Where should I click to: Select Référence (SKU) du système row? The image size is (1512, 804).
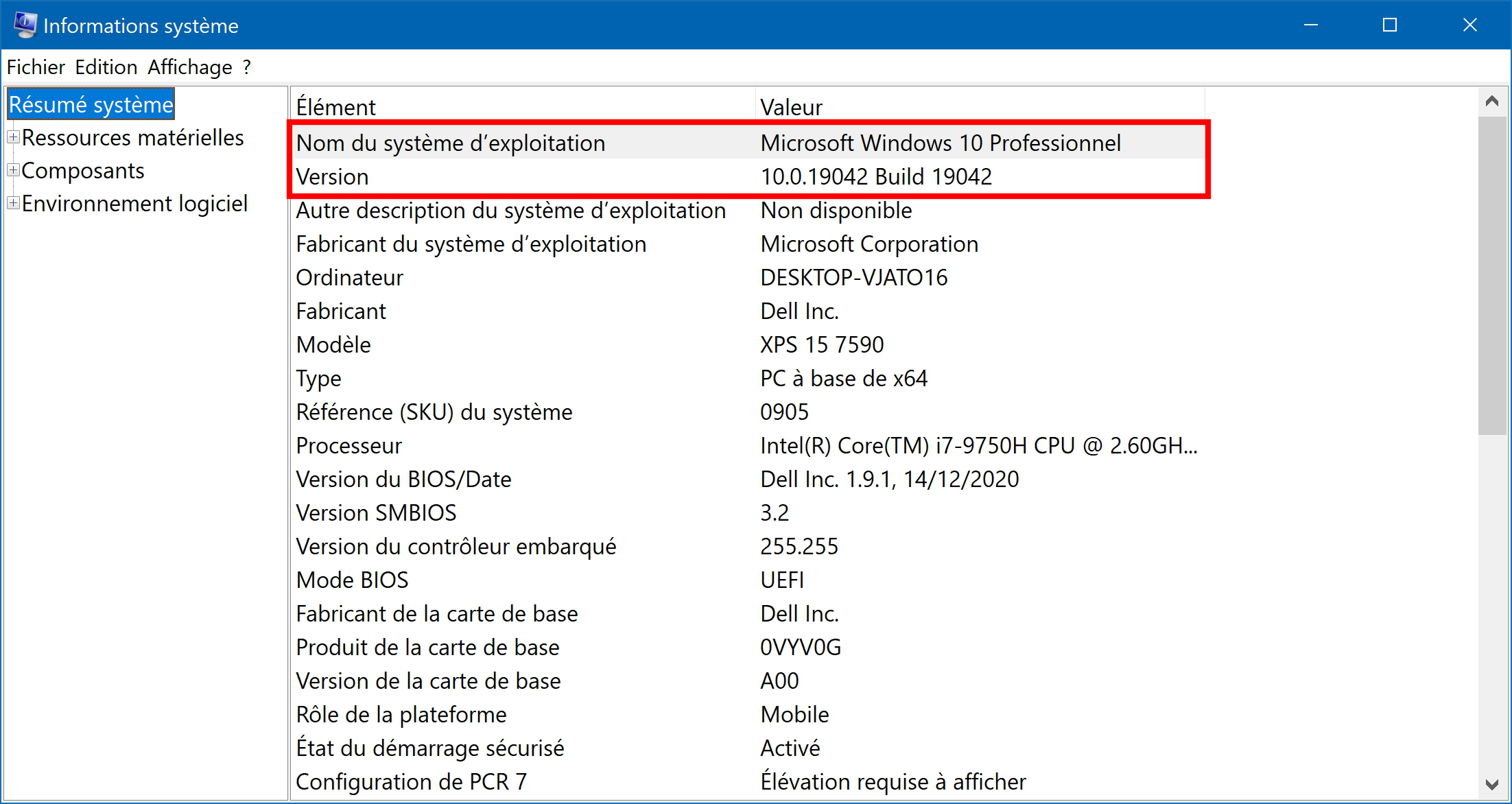[x=748, y=412]
